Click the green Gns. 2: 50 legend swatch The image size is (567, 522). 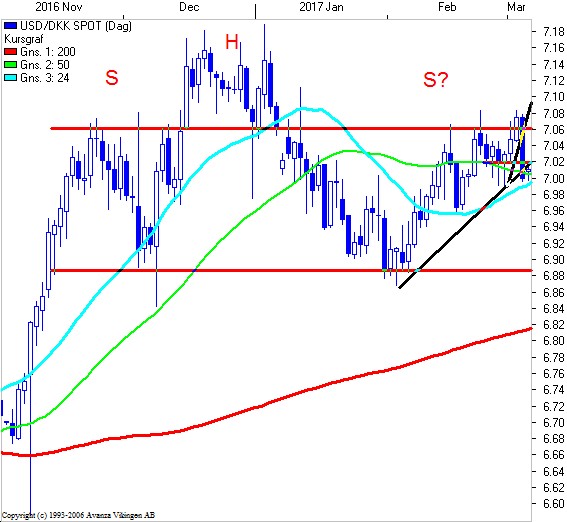(10, 65)
